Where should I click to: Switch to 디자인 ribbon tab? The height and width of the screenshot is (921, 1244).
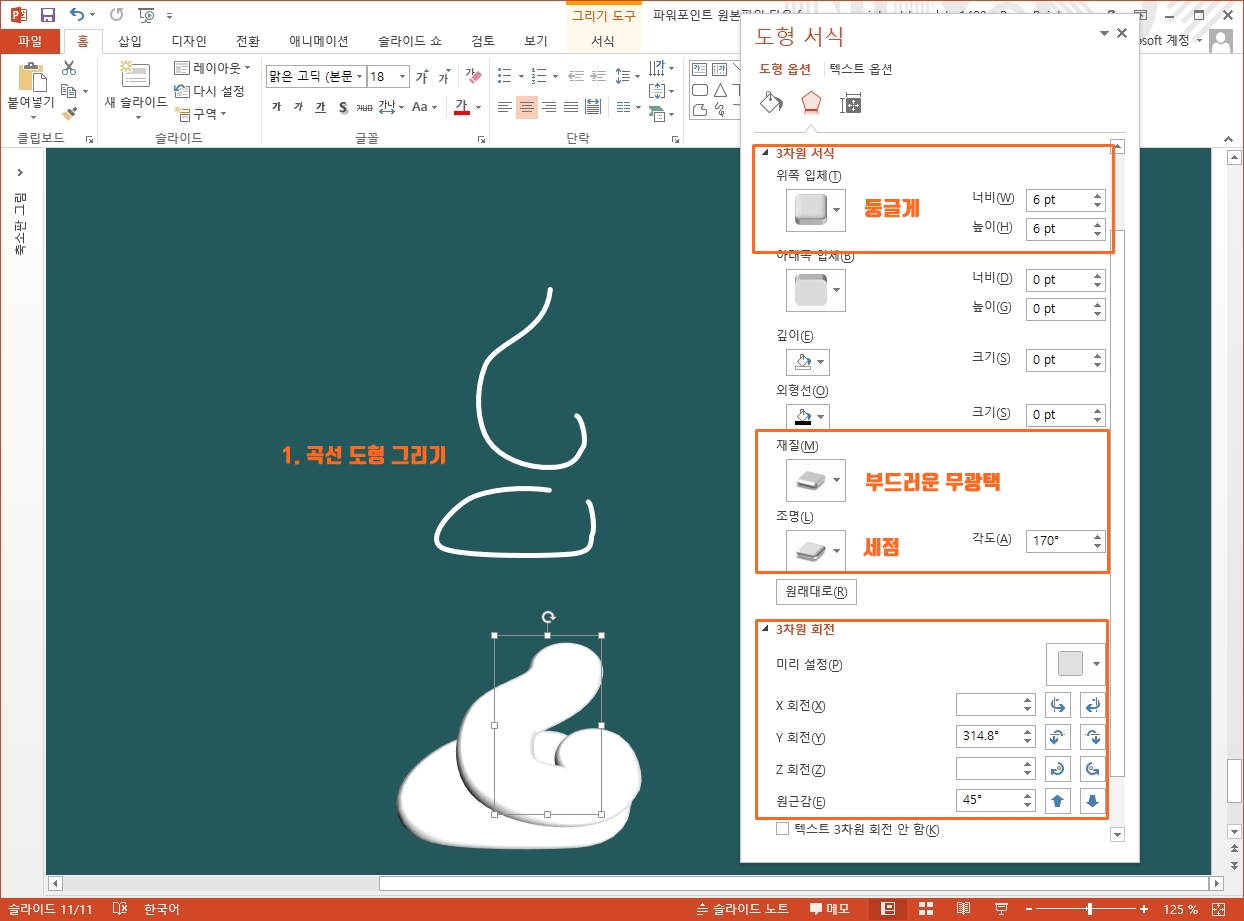[x=189, y=41]
